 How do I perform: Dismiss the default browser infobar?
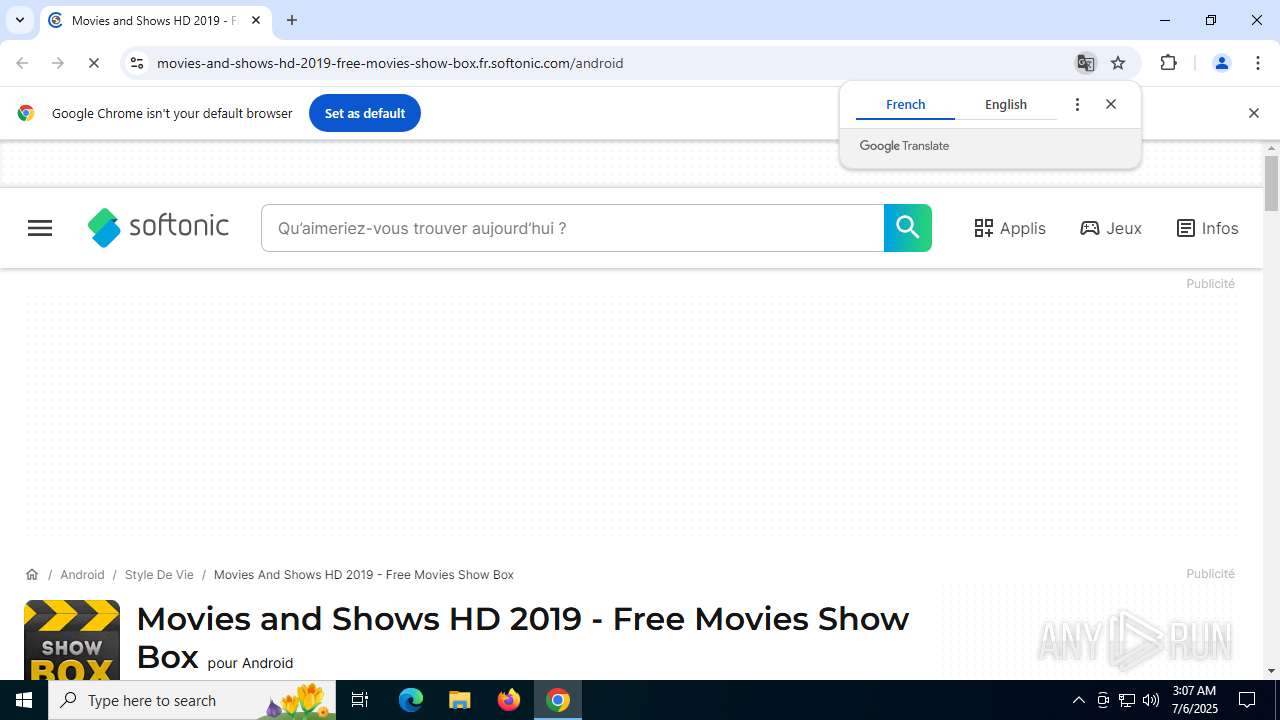click(1254, 113)
